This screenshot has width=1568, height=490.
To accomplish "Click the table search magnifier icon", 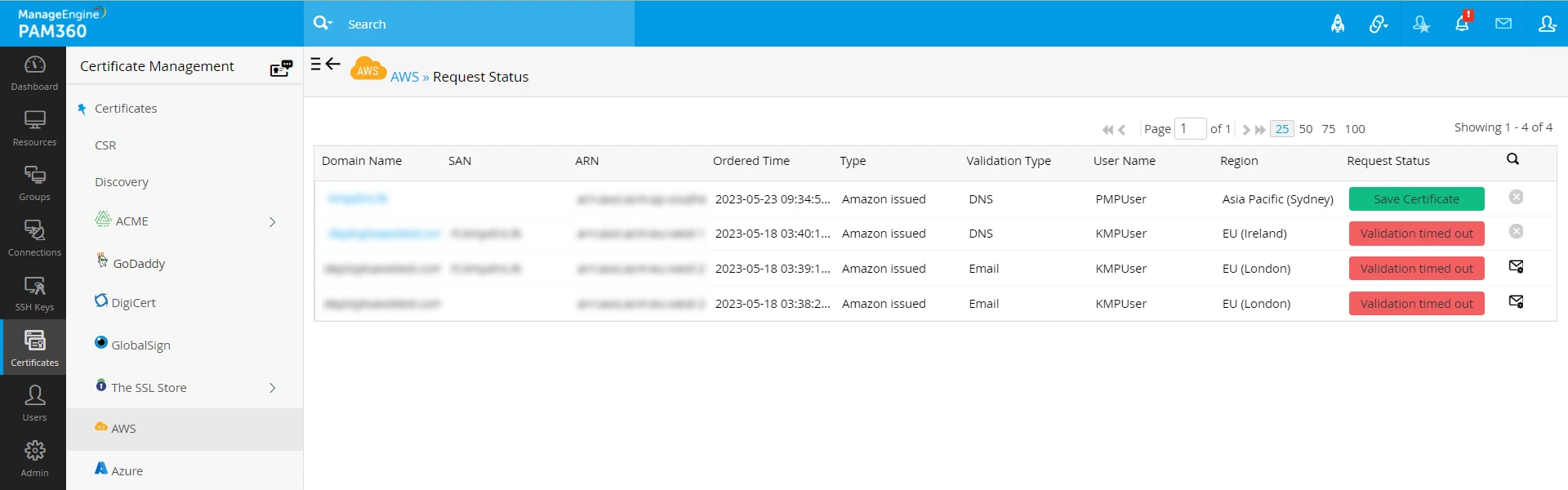I will tap(1512, 159).
